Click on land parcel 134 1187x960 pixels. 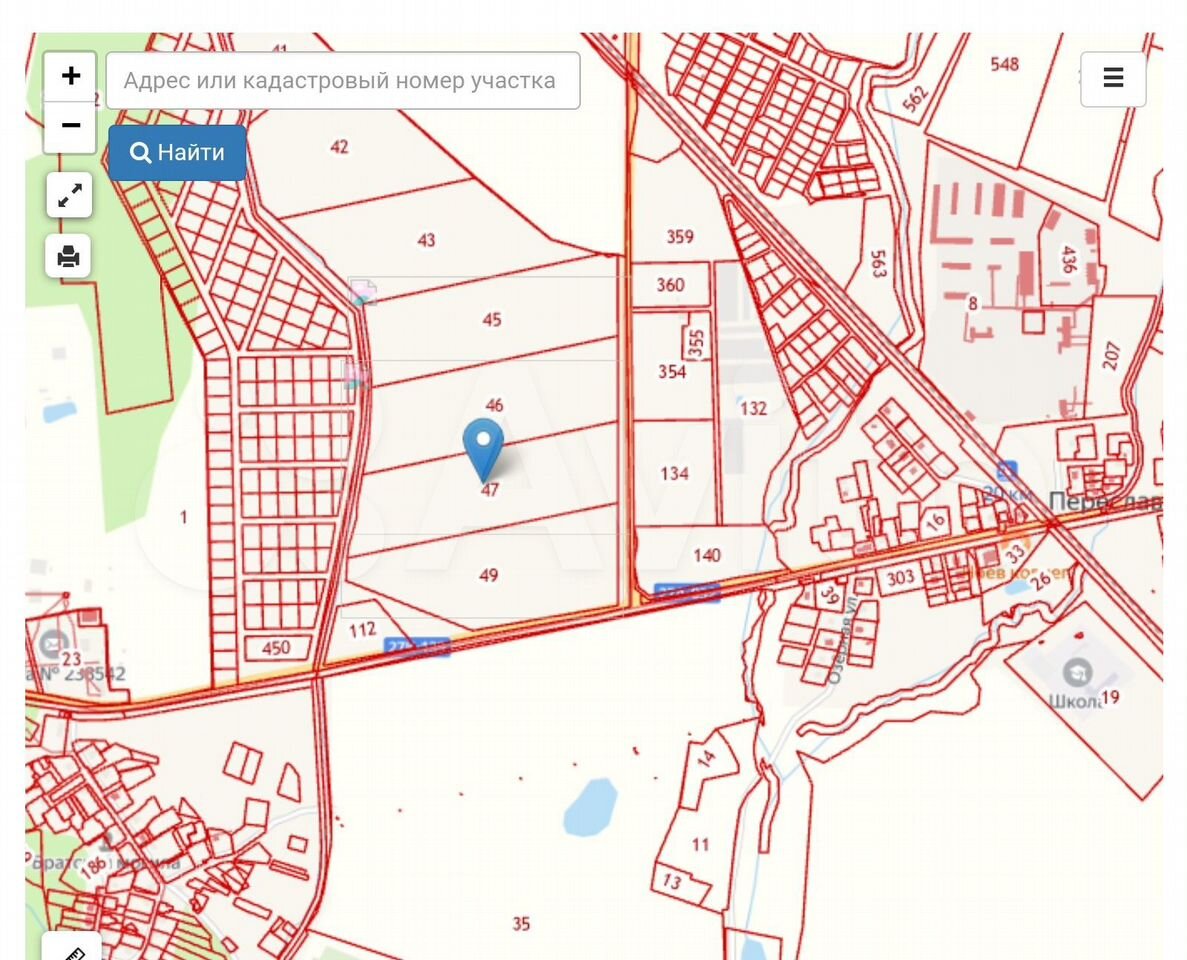[x=675, y=473]
